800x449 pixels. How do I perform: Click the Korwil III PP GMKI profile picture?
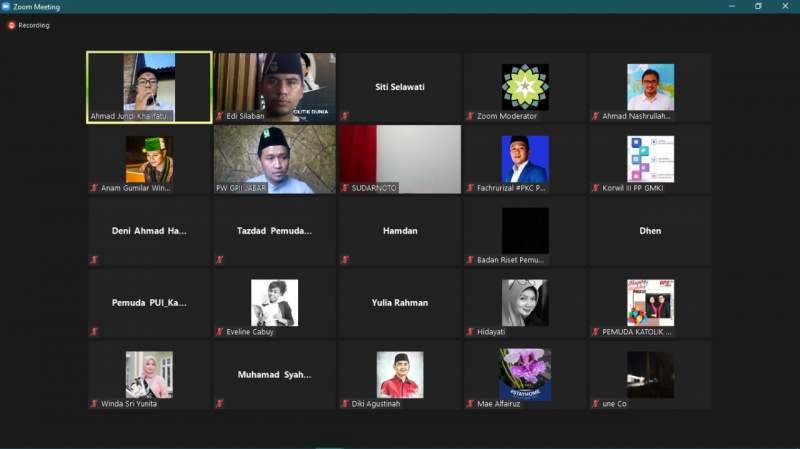(650, 158)
